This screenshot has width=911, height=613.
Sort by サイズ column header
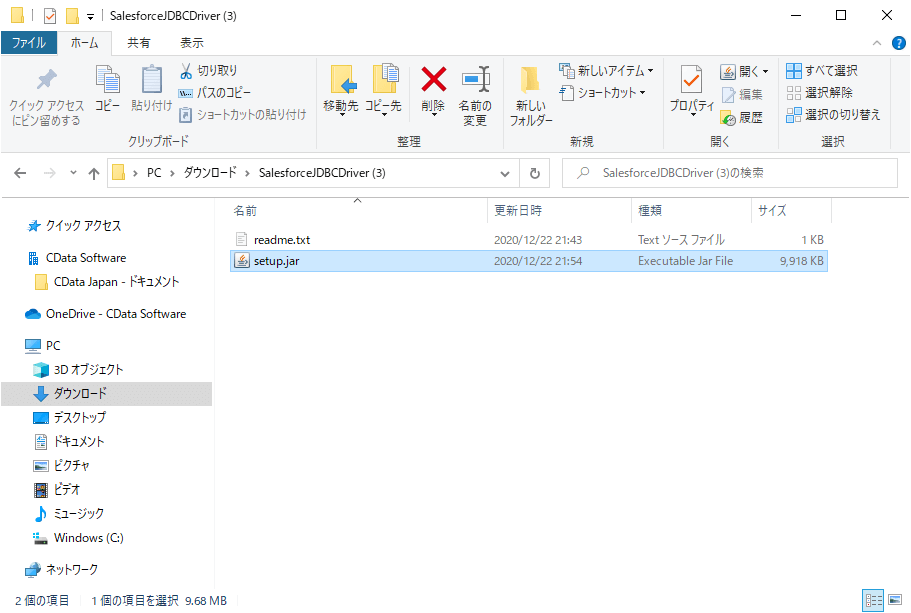pos(791,211)
